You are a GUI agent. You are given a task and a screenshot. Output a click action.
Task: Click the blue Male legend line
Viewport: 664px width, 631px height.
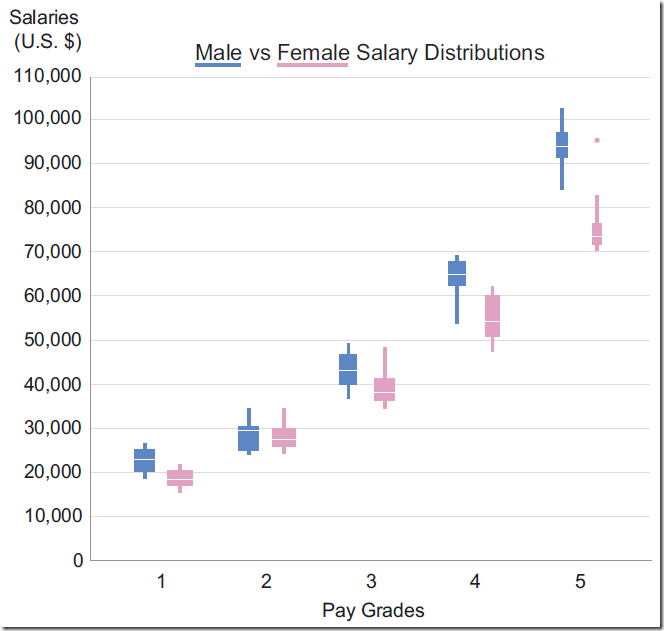coord(218,65)
